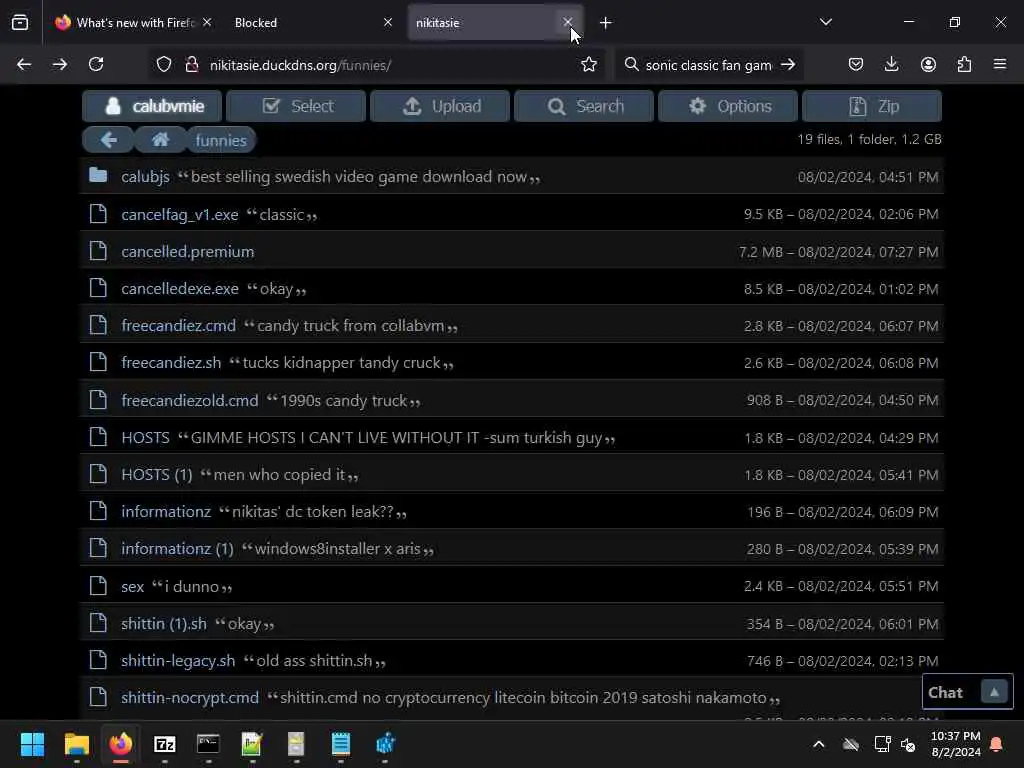Click file icon beside cancelled.premium
1024x768 pixels.
pos(98,250)
